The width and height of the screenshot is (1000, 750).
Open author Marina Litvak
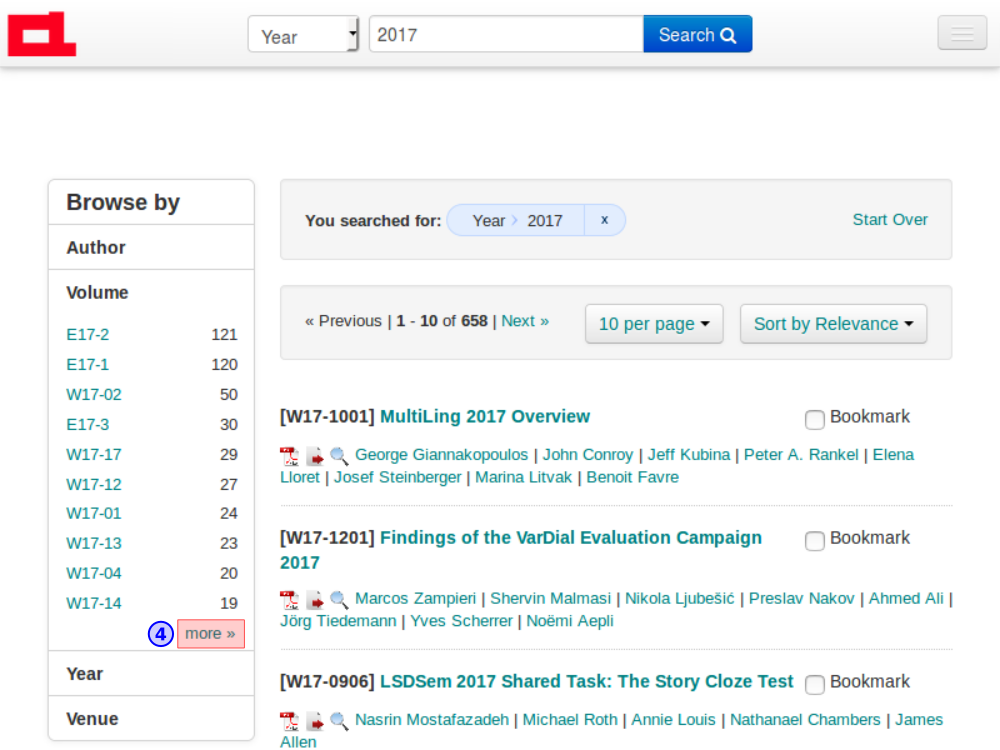click(524, 477)
